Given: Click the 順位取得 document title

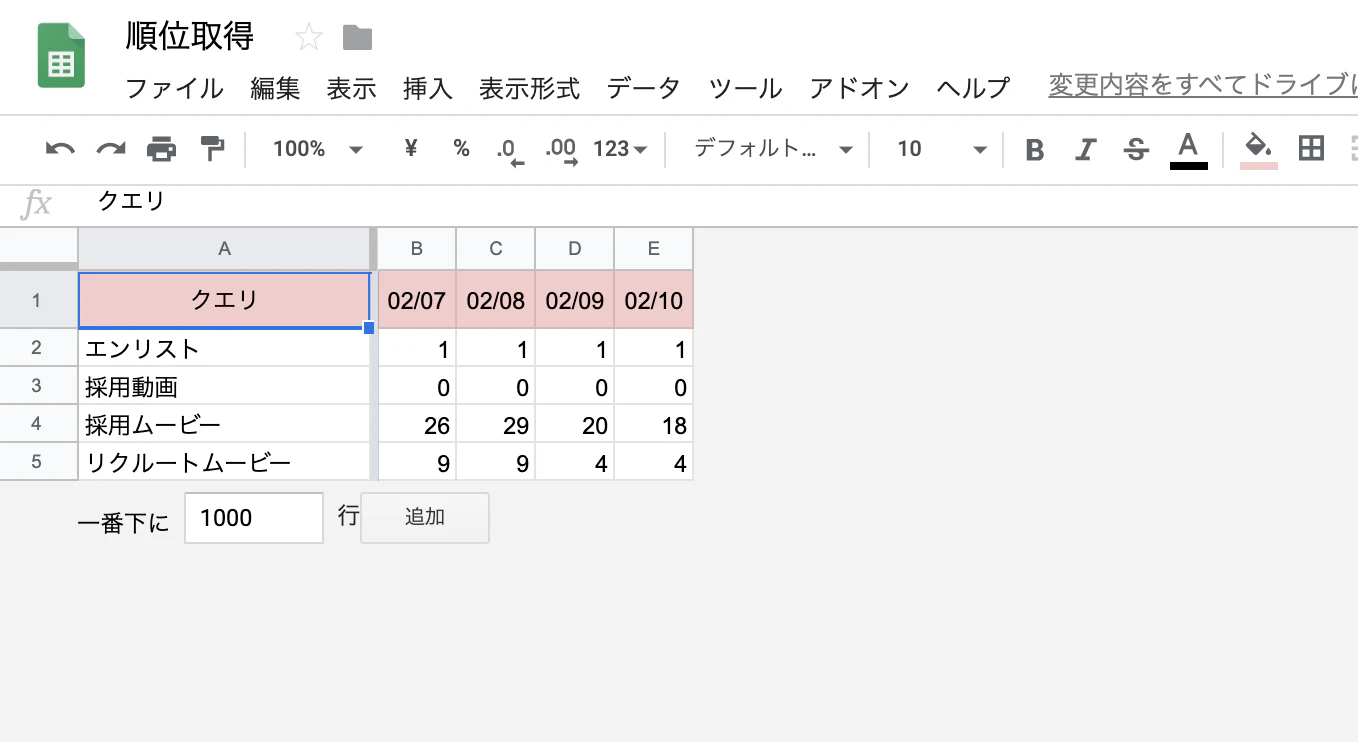Looking at the screenshot, I should [190, 37].
